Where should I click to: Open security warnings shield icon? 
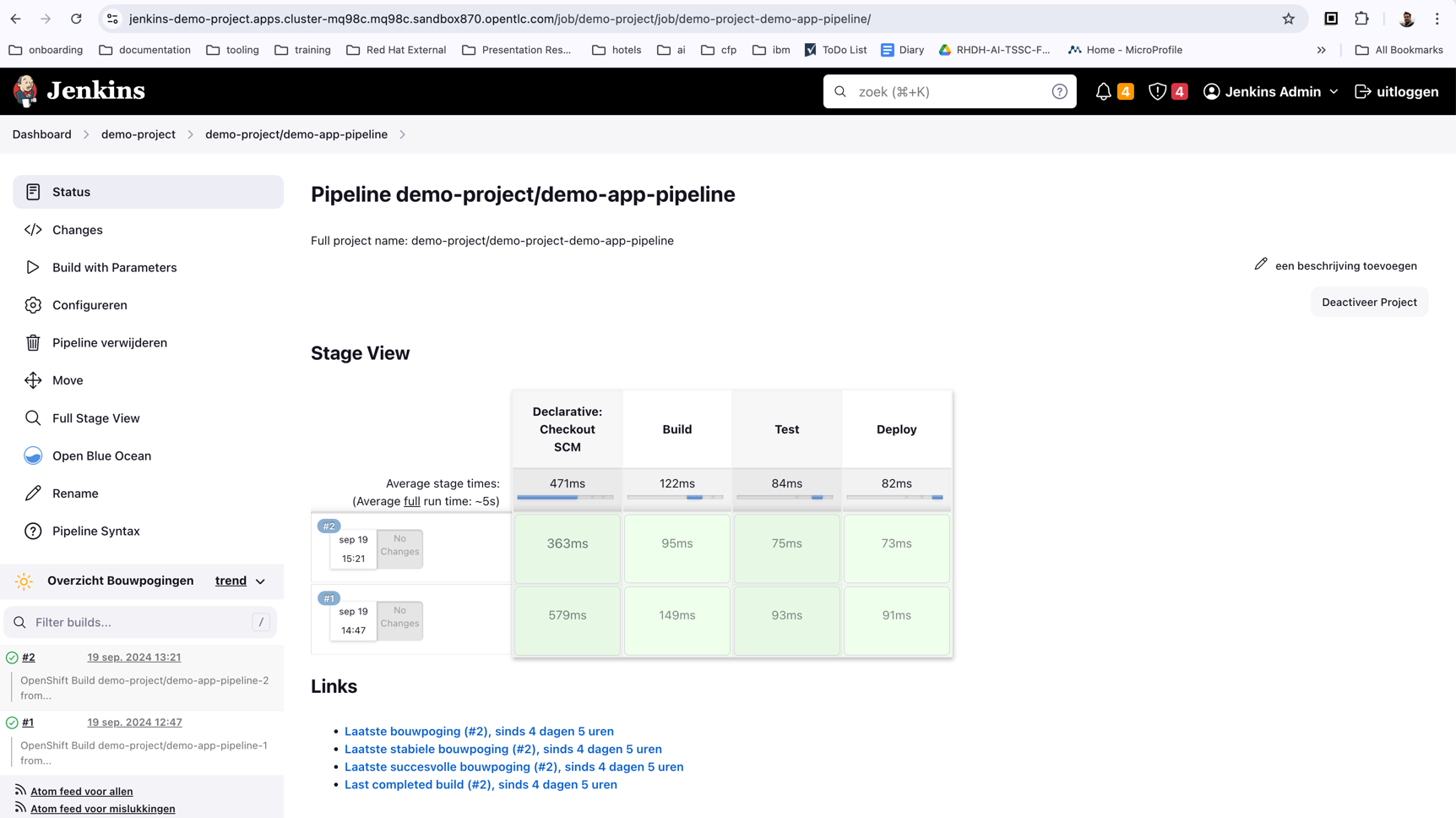click(1157, 91)
